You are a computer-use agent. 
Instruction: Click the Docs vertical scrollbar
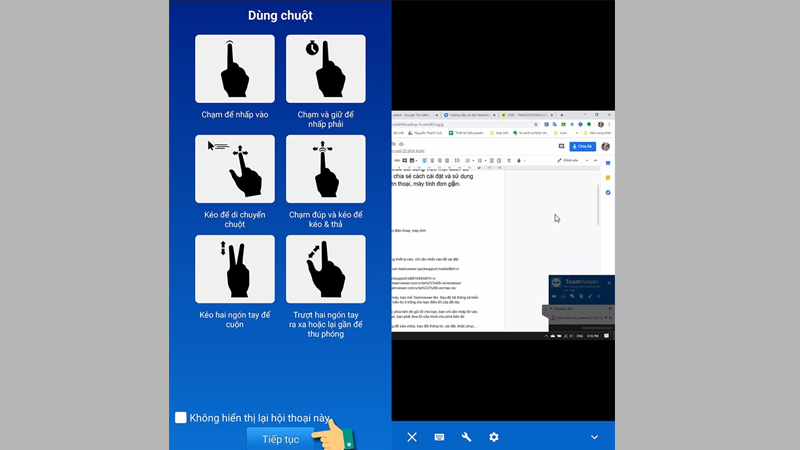[x=597, y=205]
